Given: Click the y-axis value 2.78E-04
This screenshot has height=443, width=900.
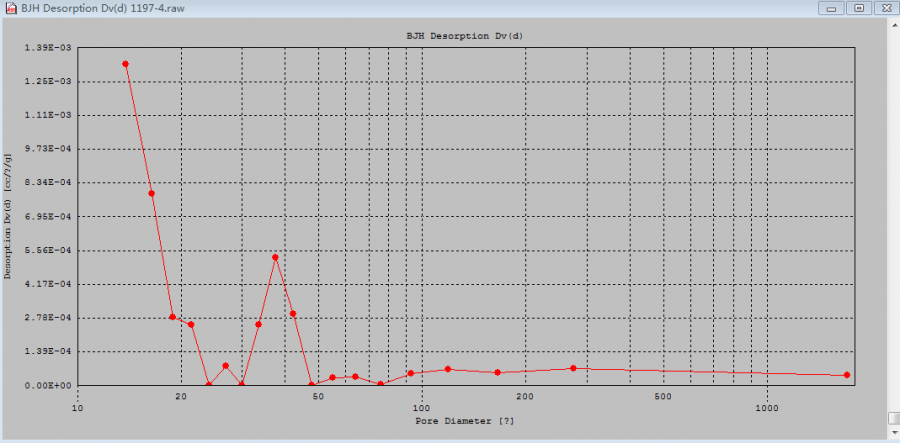Looking at the screenshot, I should (48, 318).
